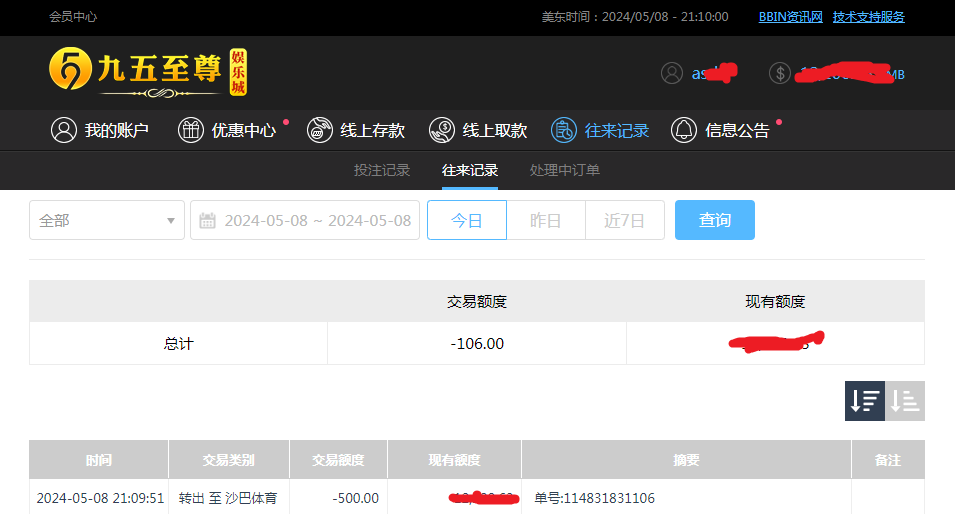Viewport: 955px width, 514px height.
Task: Click the 交易类别 column header
Action: click(228, 460)
